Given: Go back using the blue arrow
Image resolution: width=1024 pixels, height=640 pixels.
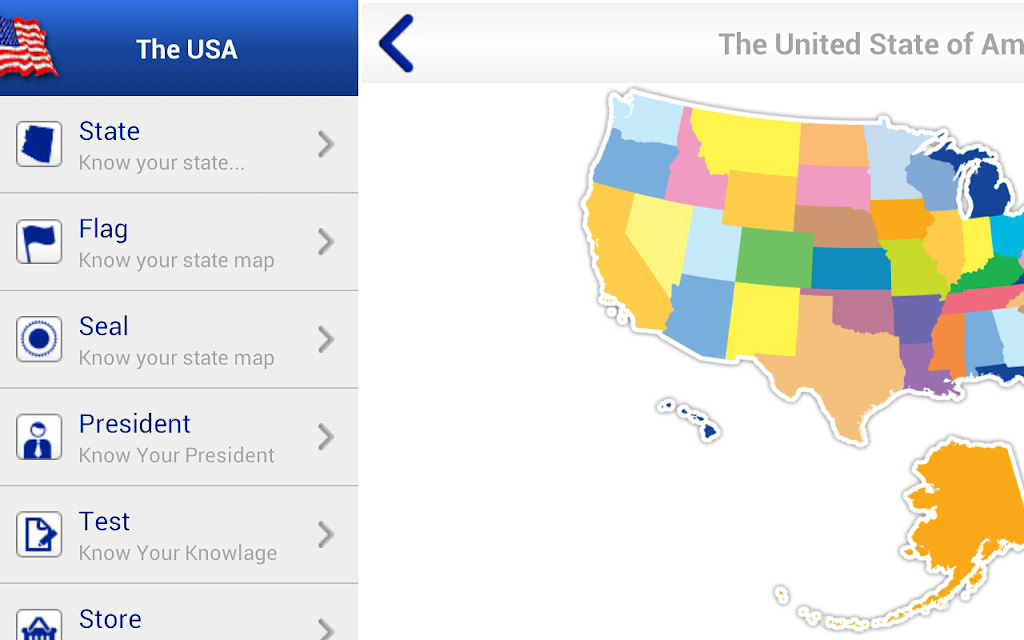Looking at the screenshot, I should point(396,43).
